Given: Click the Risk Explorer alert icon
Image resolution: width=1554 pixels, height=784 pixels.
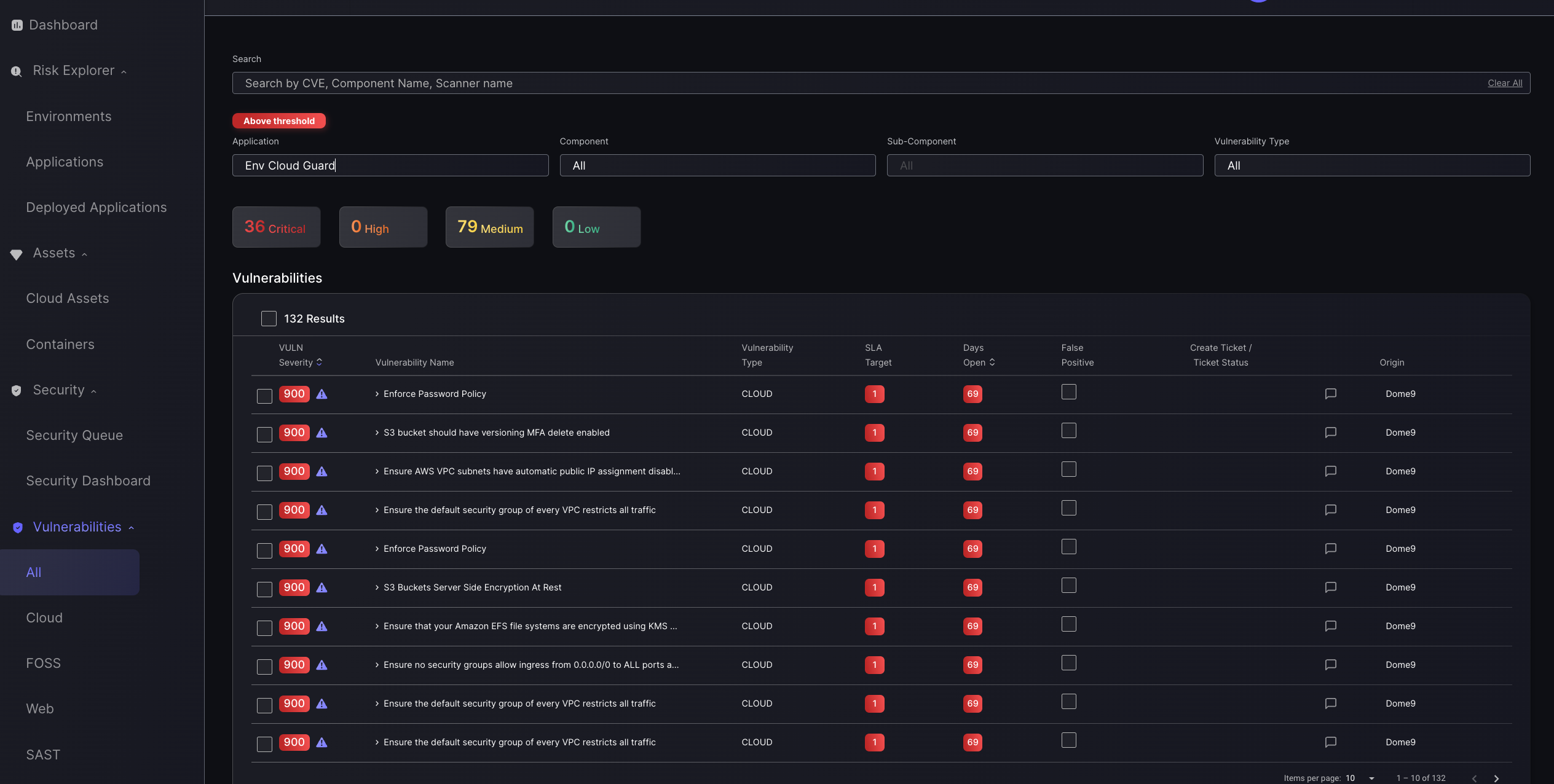Looking at the screenshot, I should 15,69.
